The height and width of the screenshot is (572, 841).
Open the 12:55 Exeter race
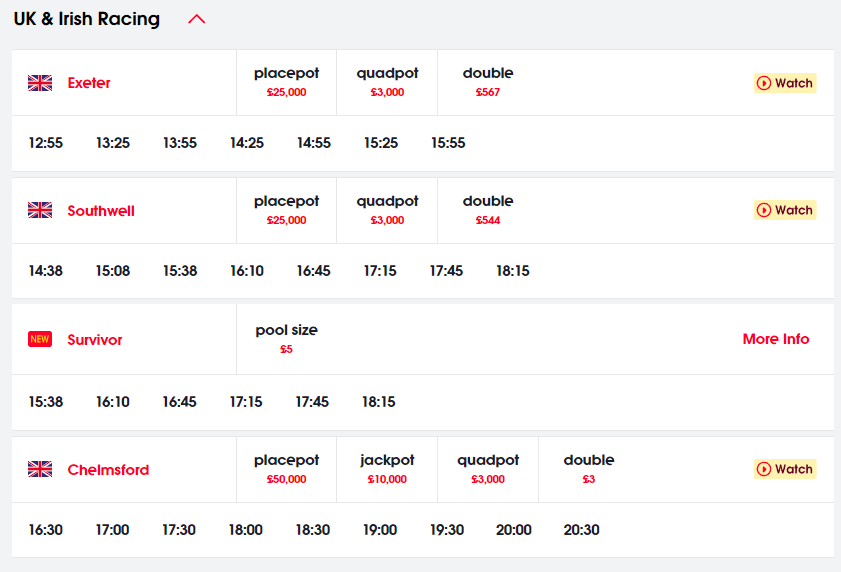coord(46,143)
